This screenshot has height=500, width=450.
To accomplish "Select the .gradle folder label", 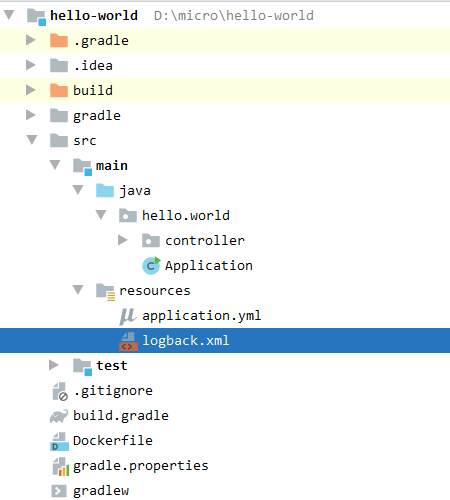I will point(101,41).
